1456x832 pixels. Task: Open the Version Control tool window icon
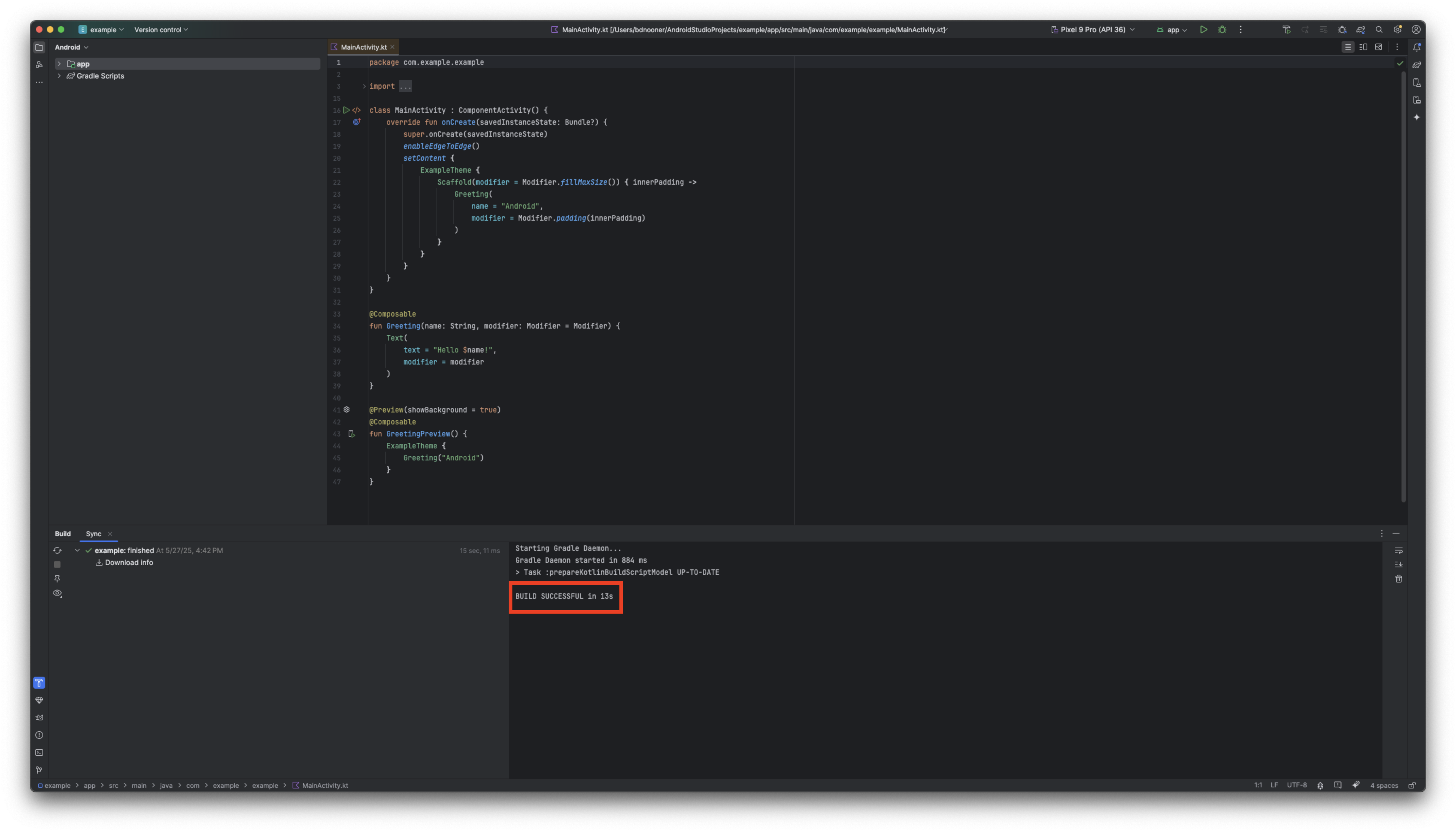(39, 770)
